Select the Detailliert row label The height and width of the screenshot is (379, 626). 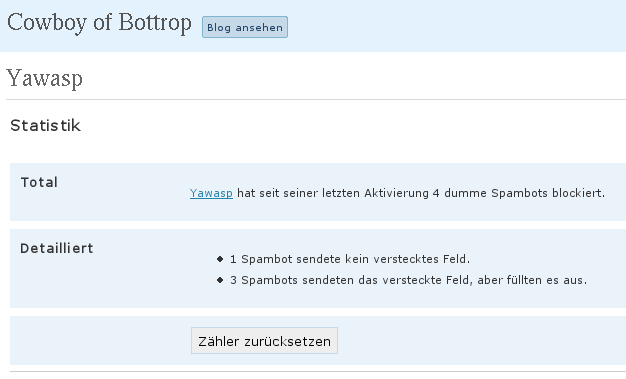[57, 248]
